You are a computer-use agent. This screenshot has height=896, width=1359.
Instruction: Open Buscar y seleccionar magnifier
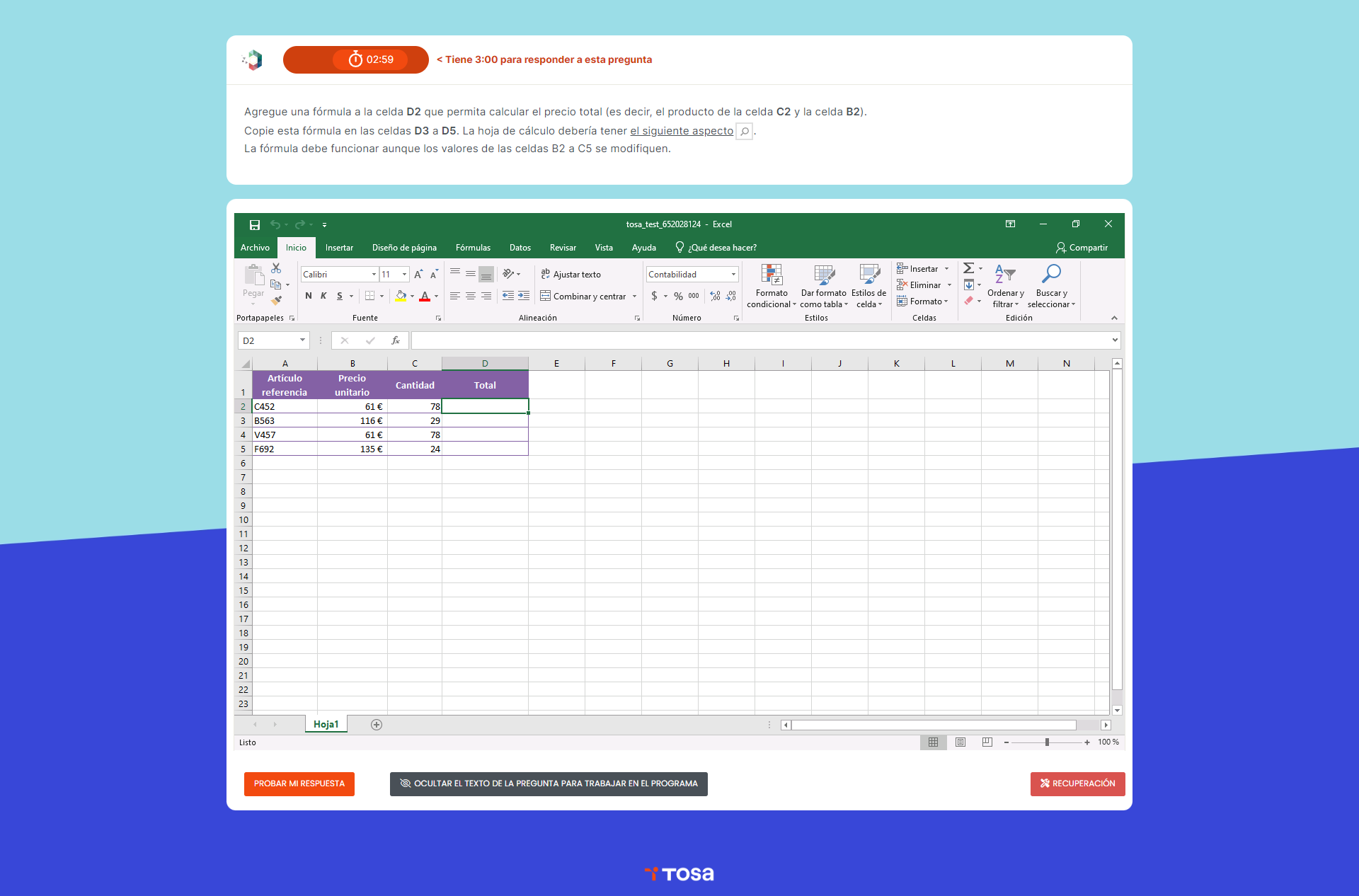[1051, 275]
